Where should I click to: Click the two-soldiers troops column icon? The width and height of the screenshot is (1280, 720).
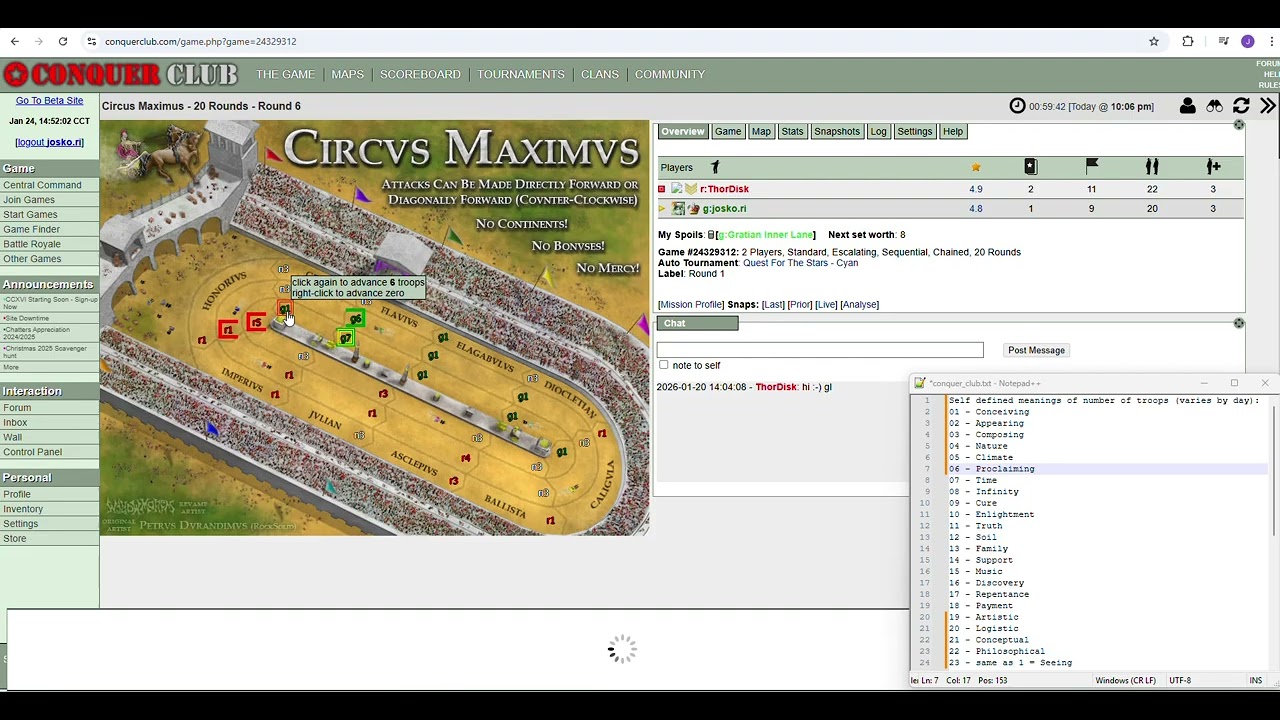click(1152, 167)
